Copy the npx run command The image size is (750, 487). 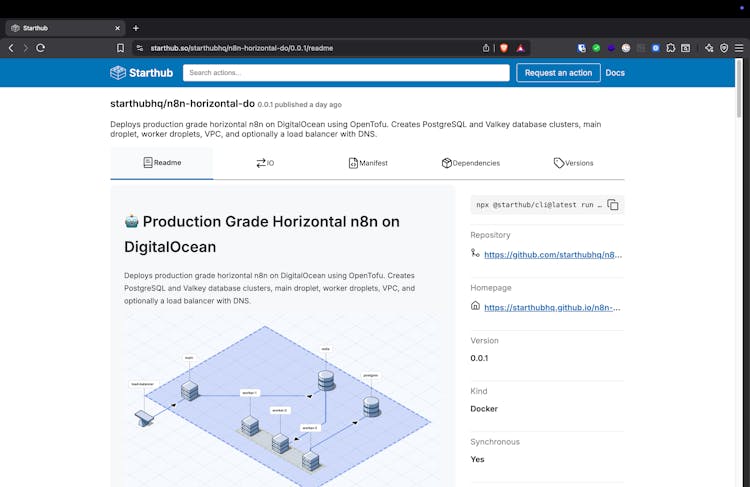point(613,205)
